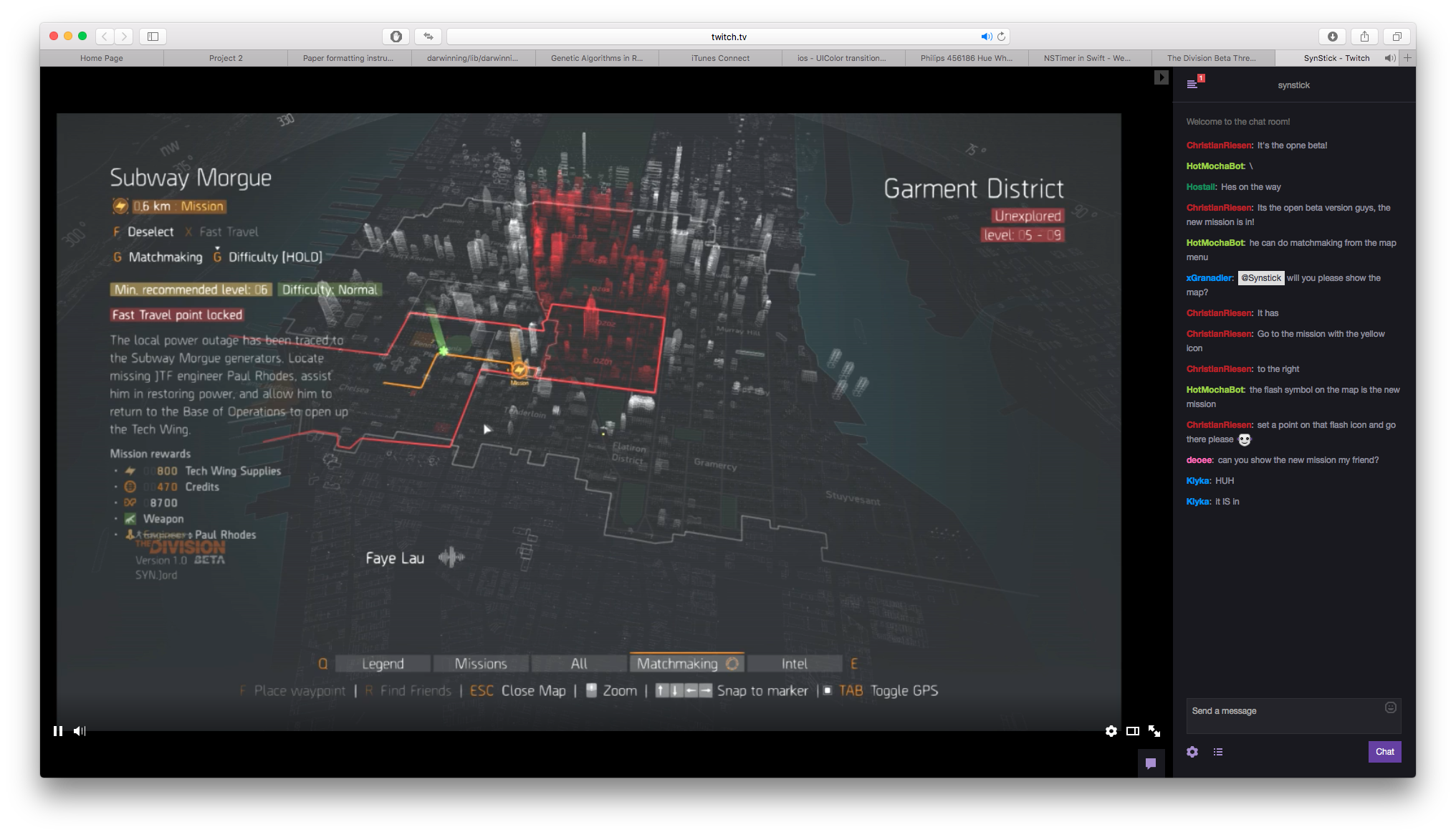The width and height of the screenshot is (1456, 835).
Task: Pause the Twitch video stream
Action: click(x=58, y=731)
